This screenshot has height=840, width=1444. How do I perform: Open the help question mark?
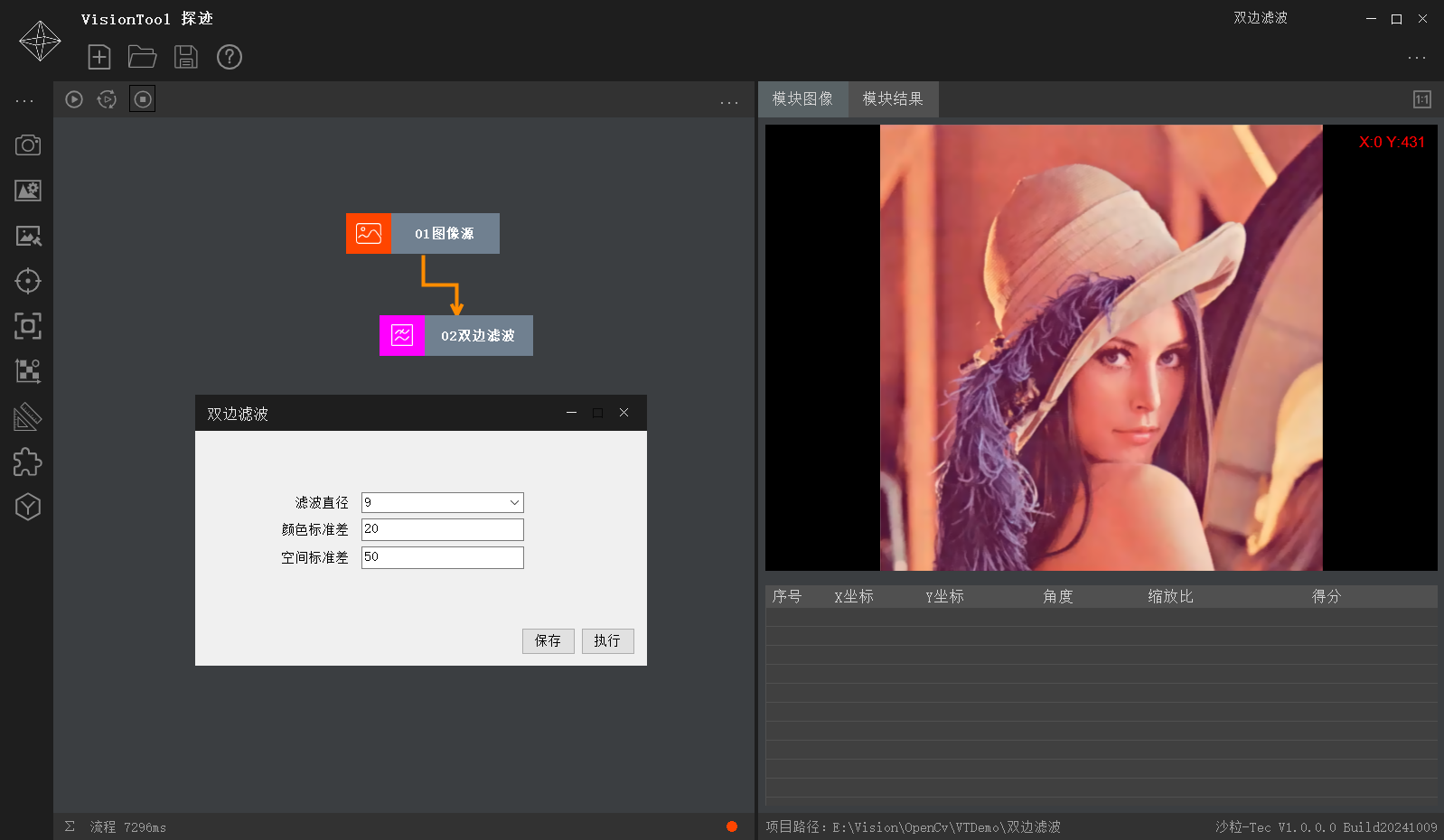(230, 57)
